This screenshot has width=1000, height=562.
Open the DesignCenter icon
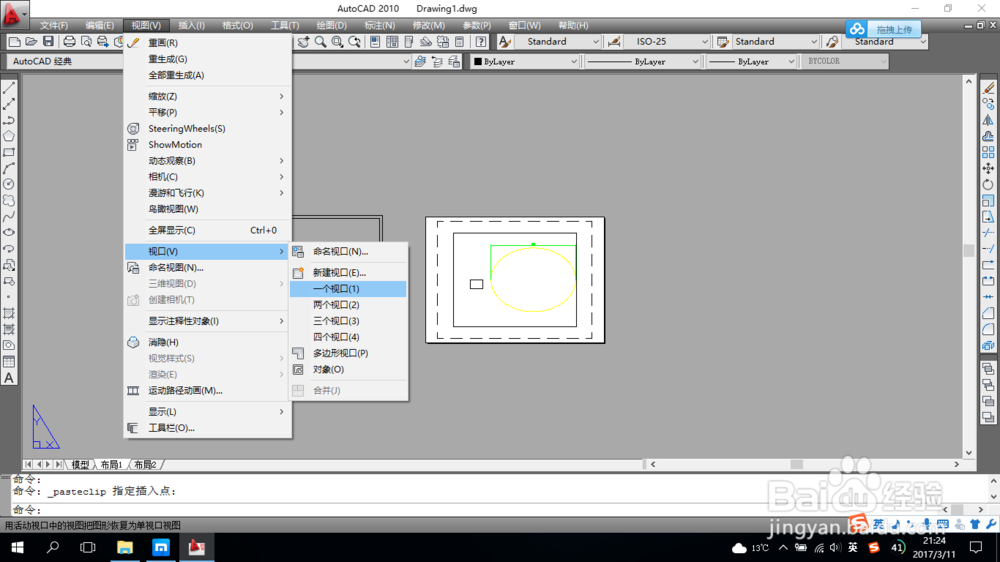(392, 41)
